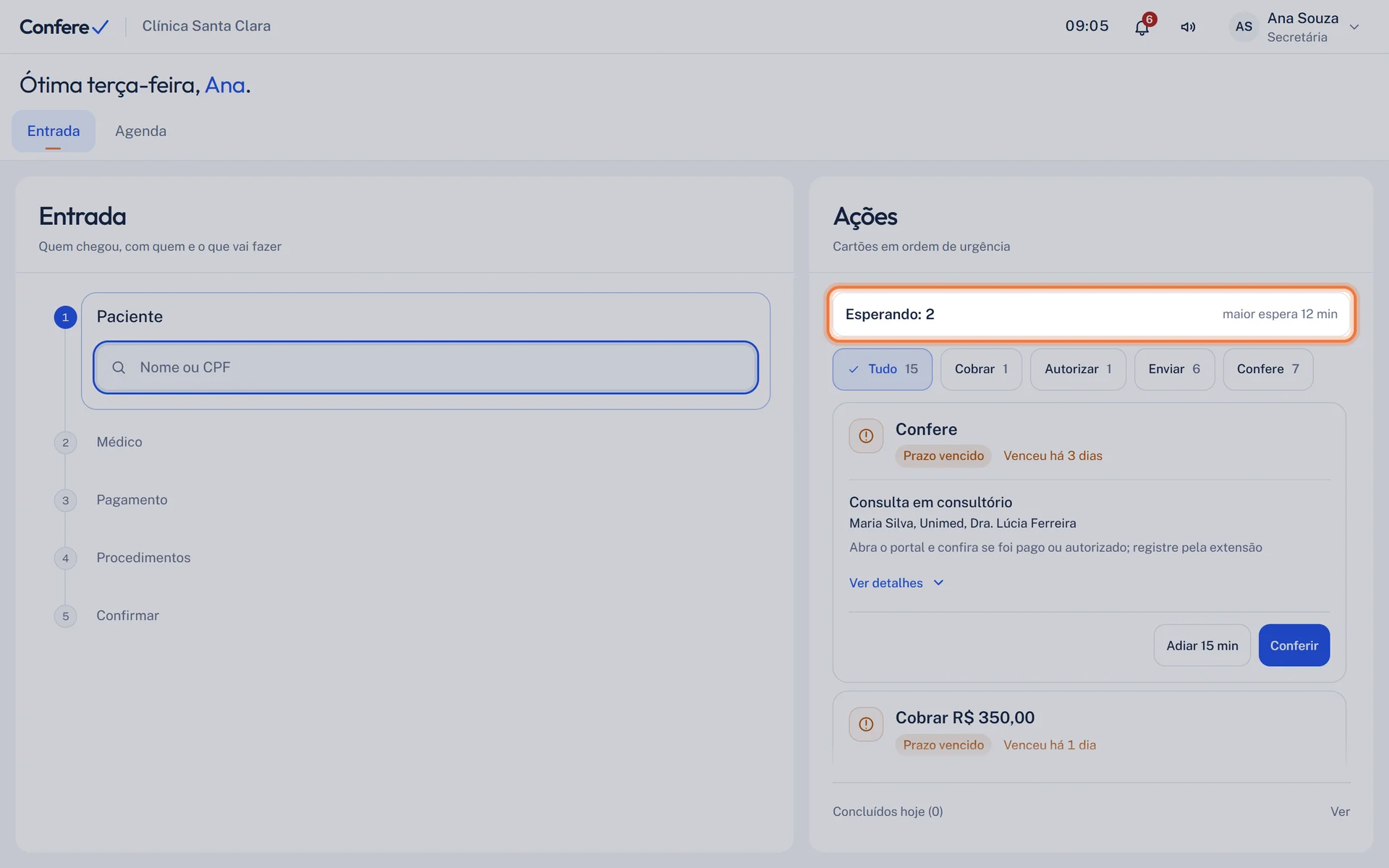Click the search magnifier icon in Paciente field
Screen dimensions: 1389x868
[x=119, y=367]
